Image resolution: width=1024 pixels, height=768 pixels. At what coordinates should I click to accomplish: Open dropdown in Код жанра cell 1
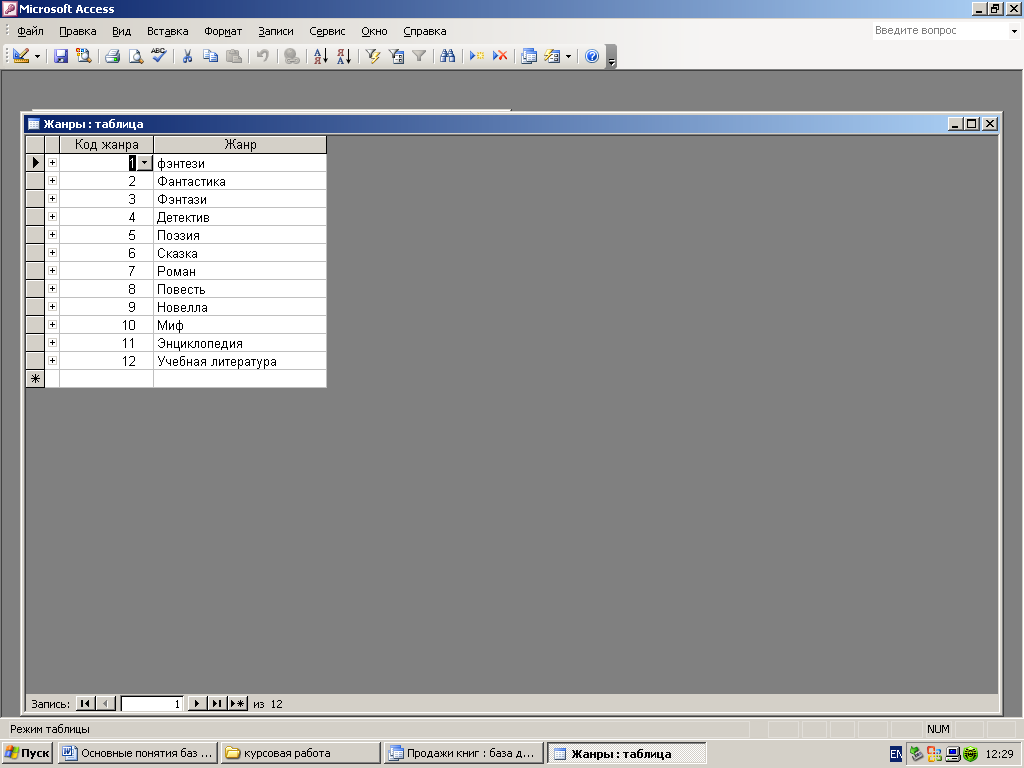[145, 163]
